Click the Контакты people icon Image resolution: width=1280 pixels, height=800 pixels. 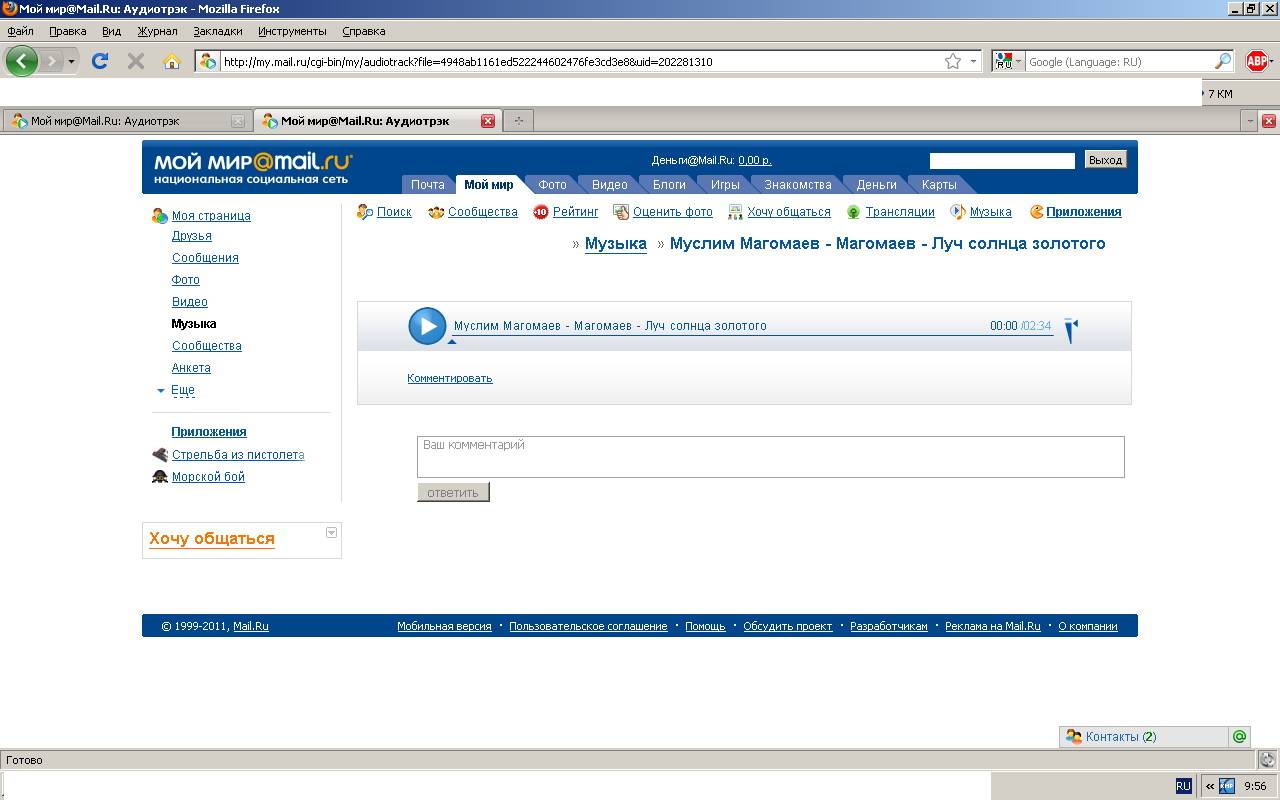pyautogui.click(x=1074, y=736)
